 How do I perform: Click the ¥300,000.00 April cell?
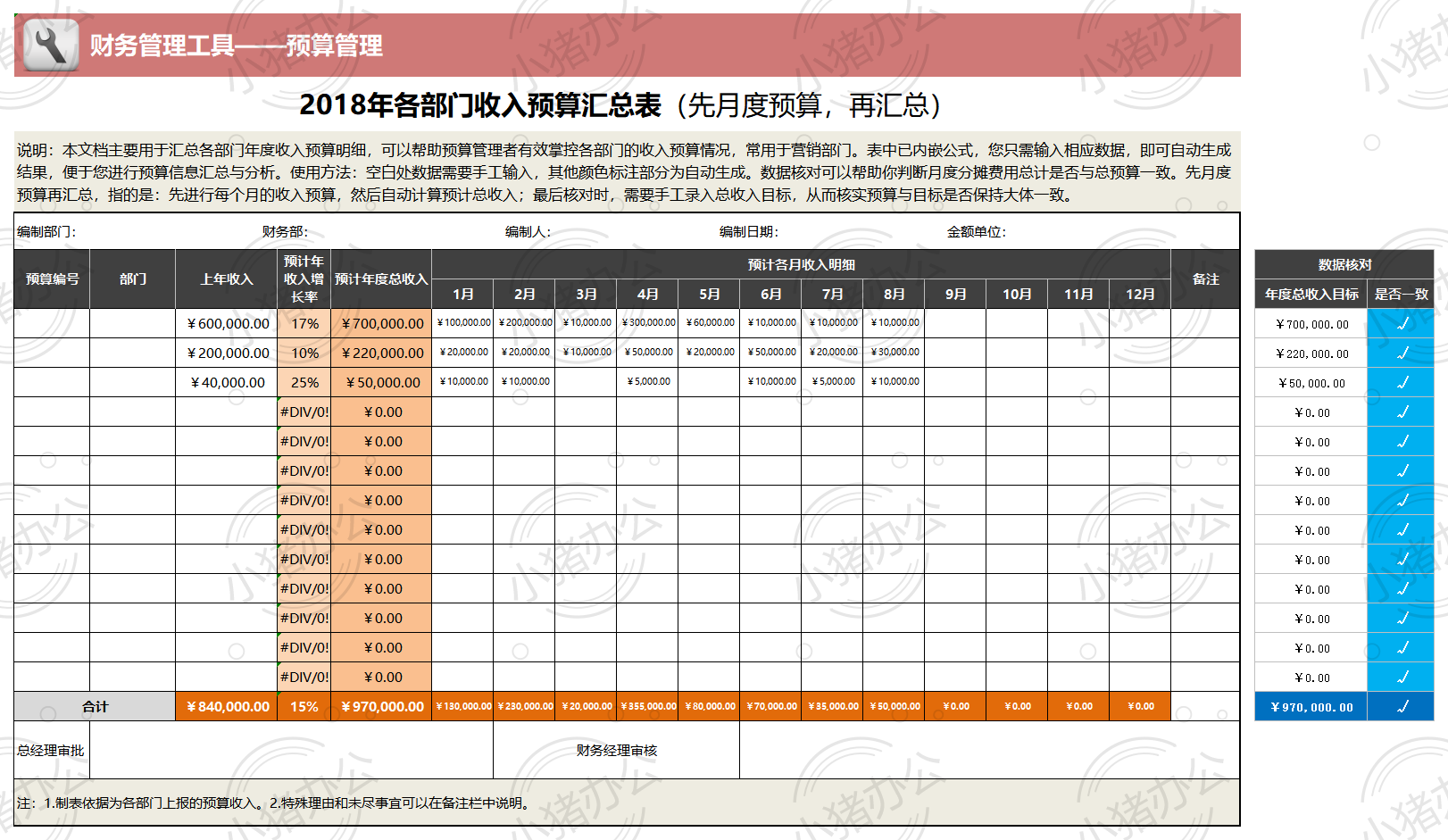pos(647,323)
